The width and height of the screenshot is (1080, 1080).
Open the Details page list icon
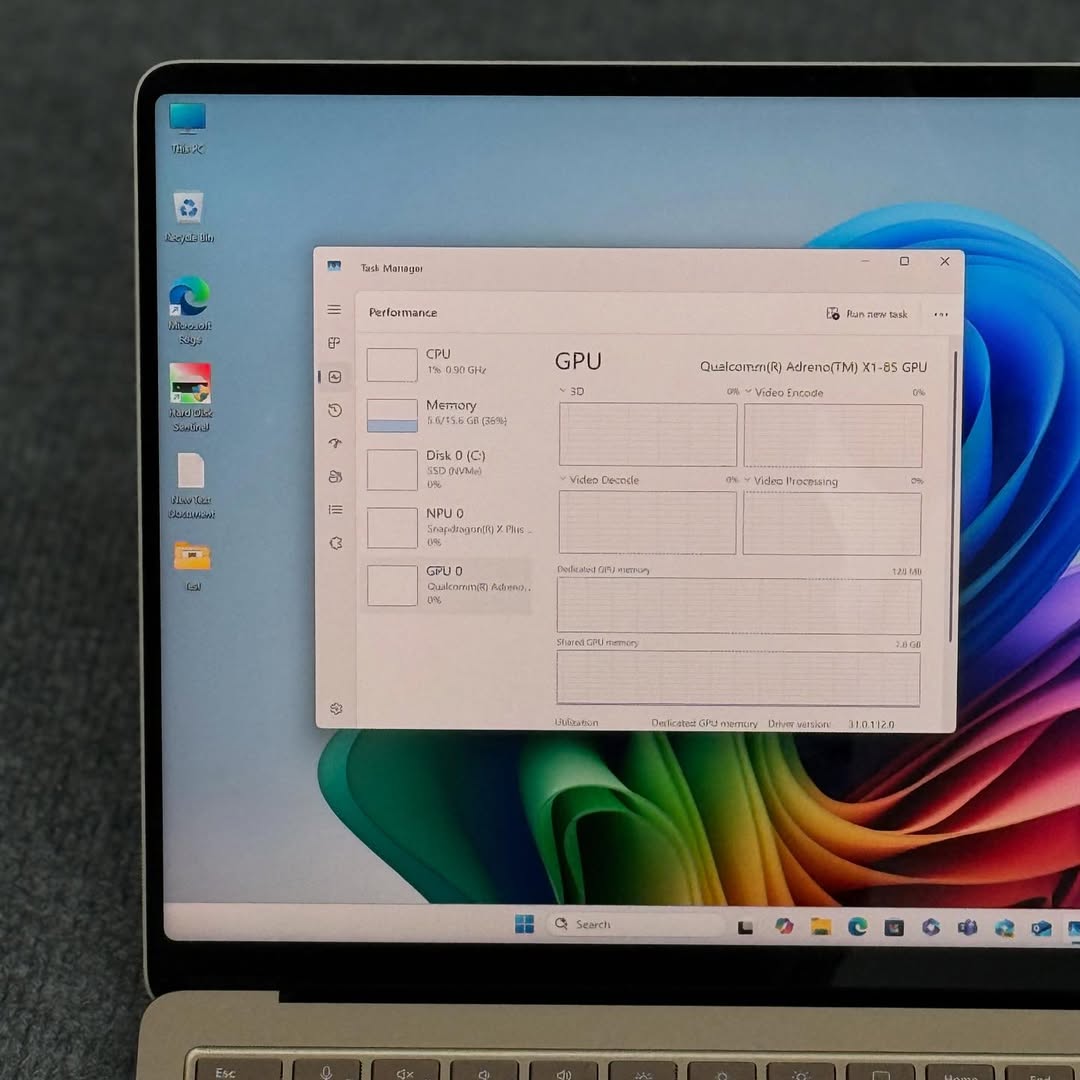pos(335,510)
